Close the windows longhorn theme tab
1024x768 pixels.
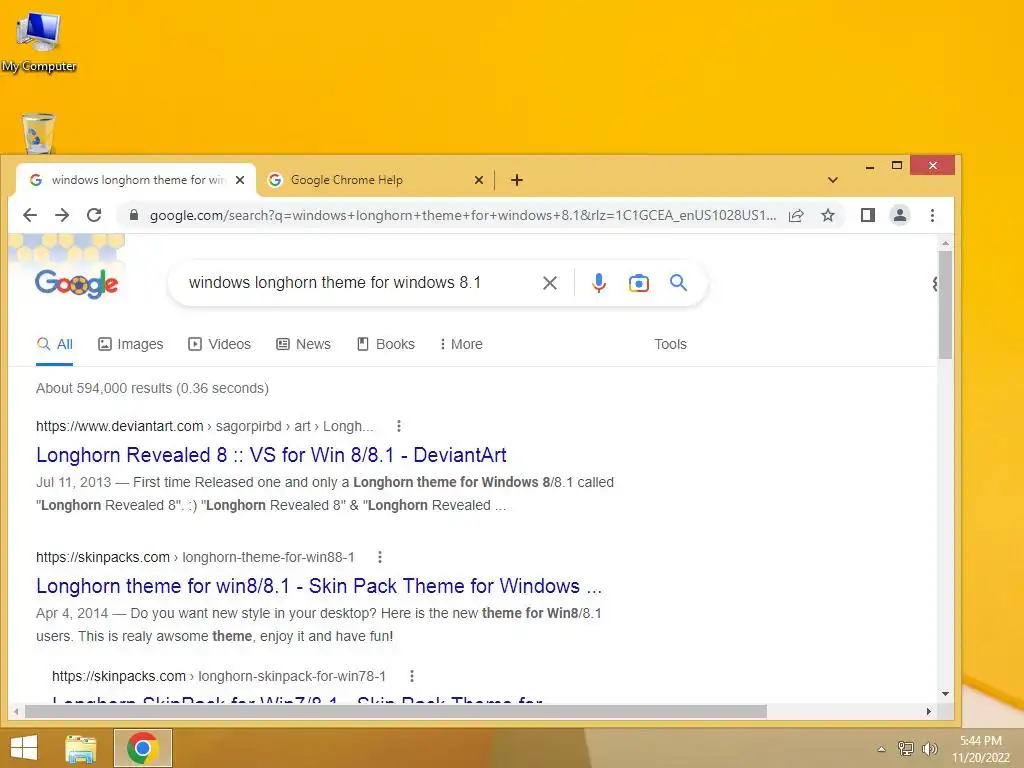[240, 180]
